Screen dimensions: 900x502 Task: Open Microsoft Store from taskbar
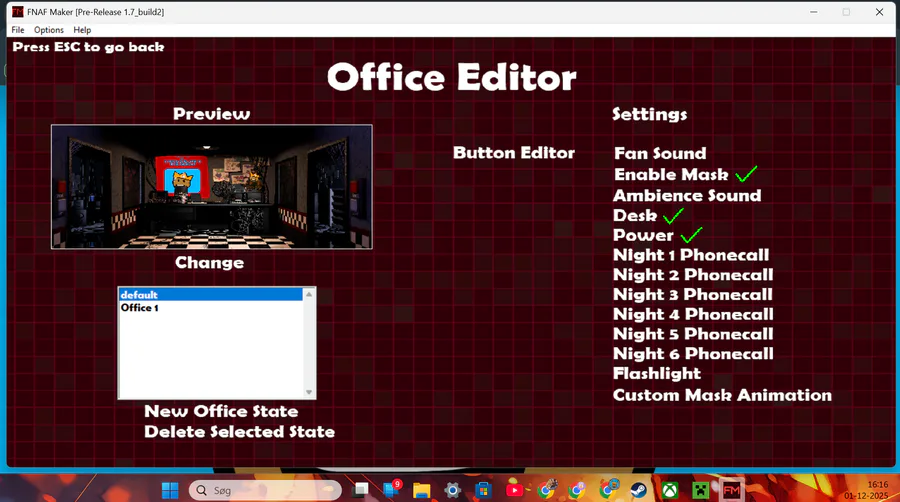coord(483,491)
